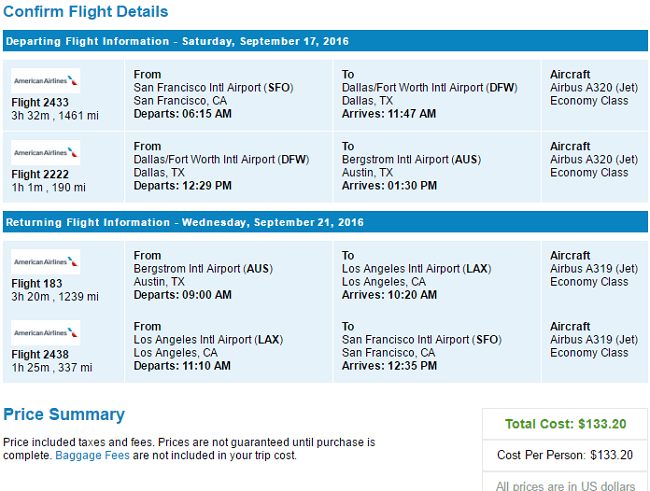Open the Baggage Fees link

pos(92,455)
